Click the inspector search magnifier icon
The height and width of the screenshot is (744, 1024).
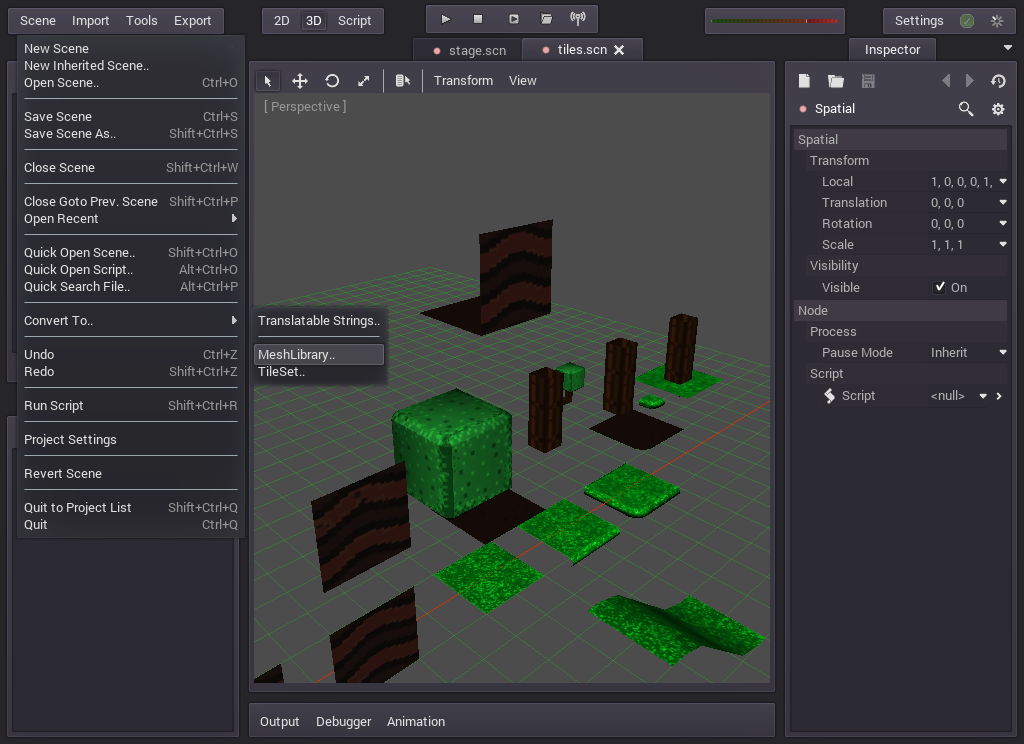[x=966, y=109]
